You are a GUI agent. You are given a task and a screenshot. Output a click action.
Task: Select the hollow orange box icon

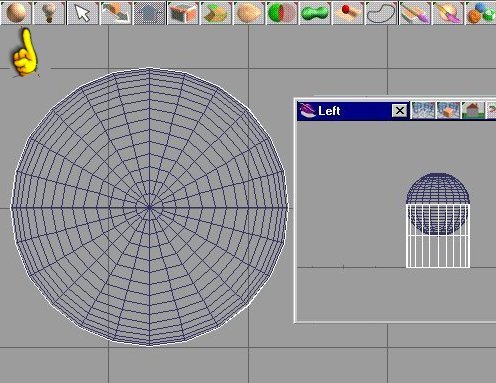point(182,13)
